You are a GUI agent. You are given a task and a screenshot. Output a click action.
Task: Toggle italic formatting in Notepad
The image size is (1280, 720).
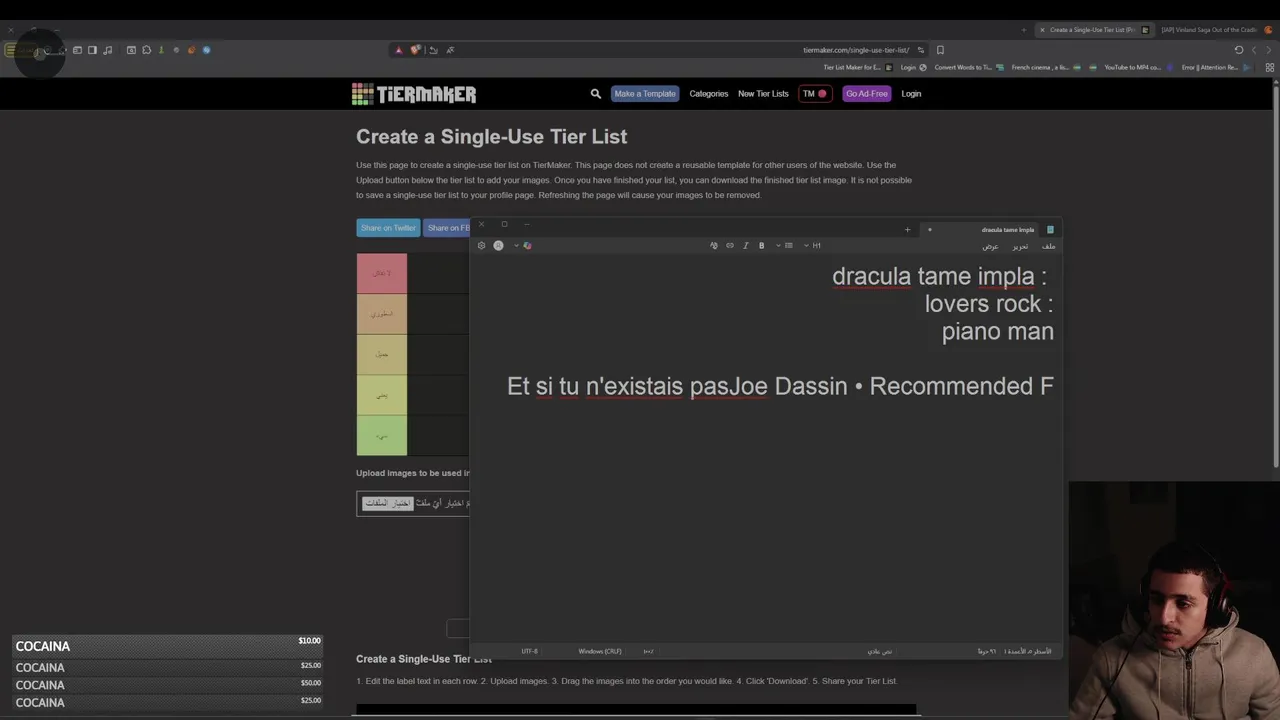tap(745, 245)
